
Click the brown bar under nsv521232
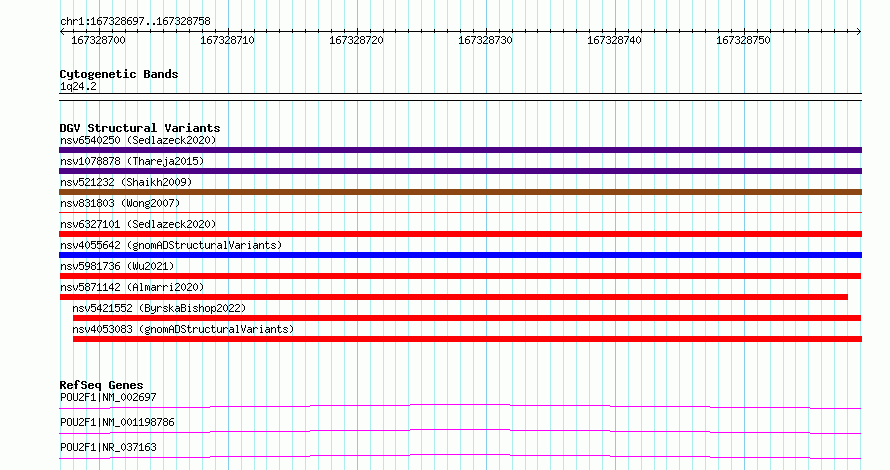tap(460, 192)
